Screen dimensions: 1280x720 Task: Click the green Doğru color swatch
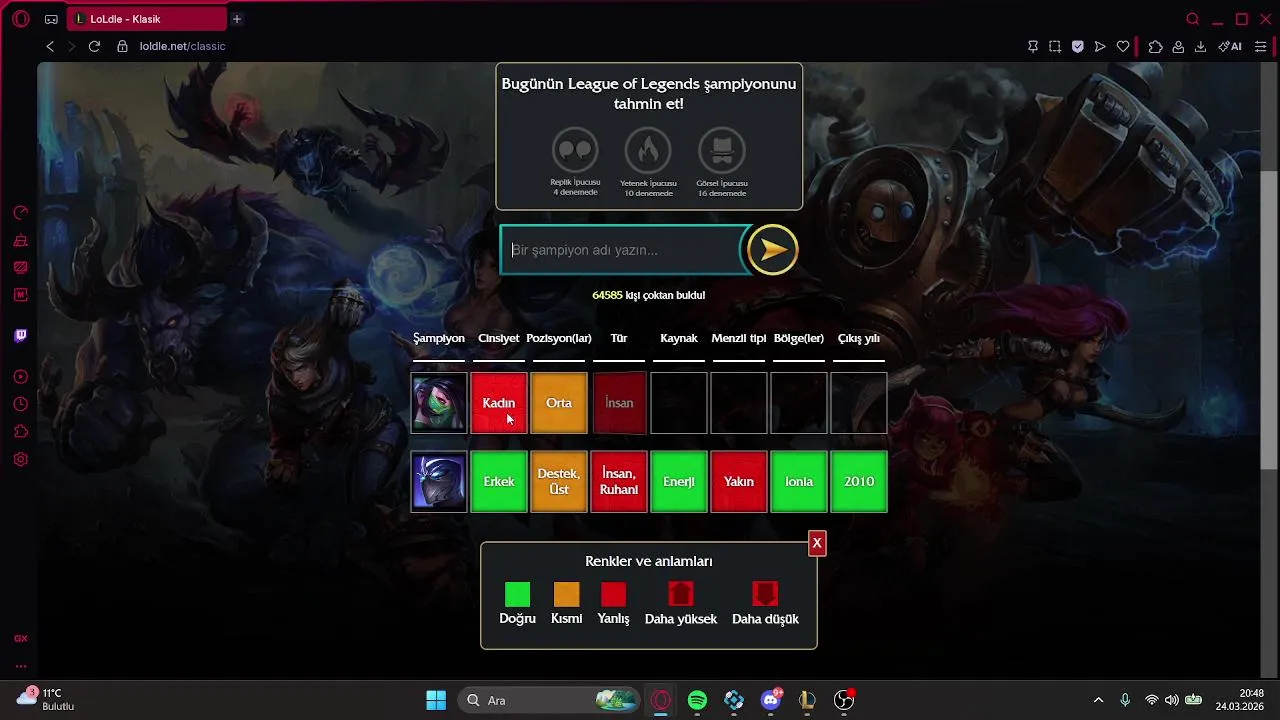517,595
